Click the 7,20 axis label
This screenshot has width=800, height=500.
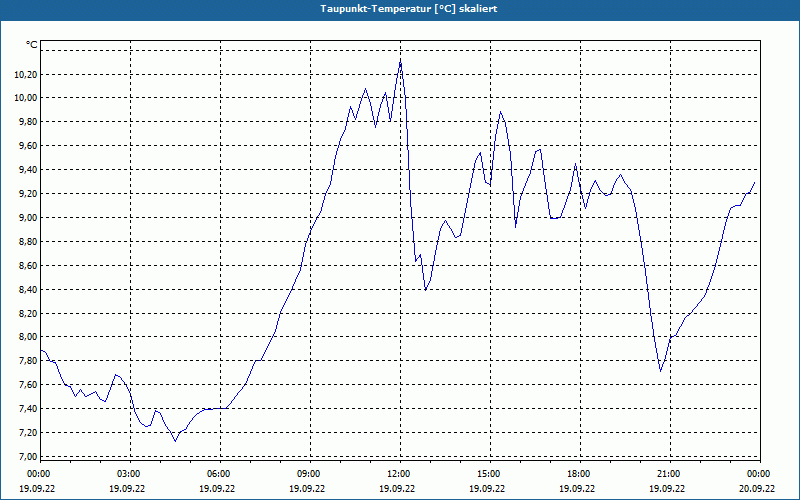click(28, 433)
